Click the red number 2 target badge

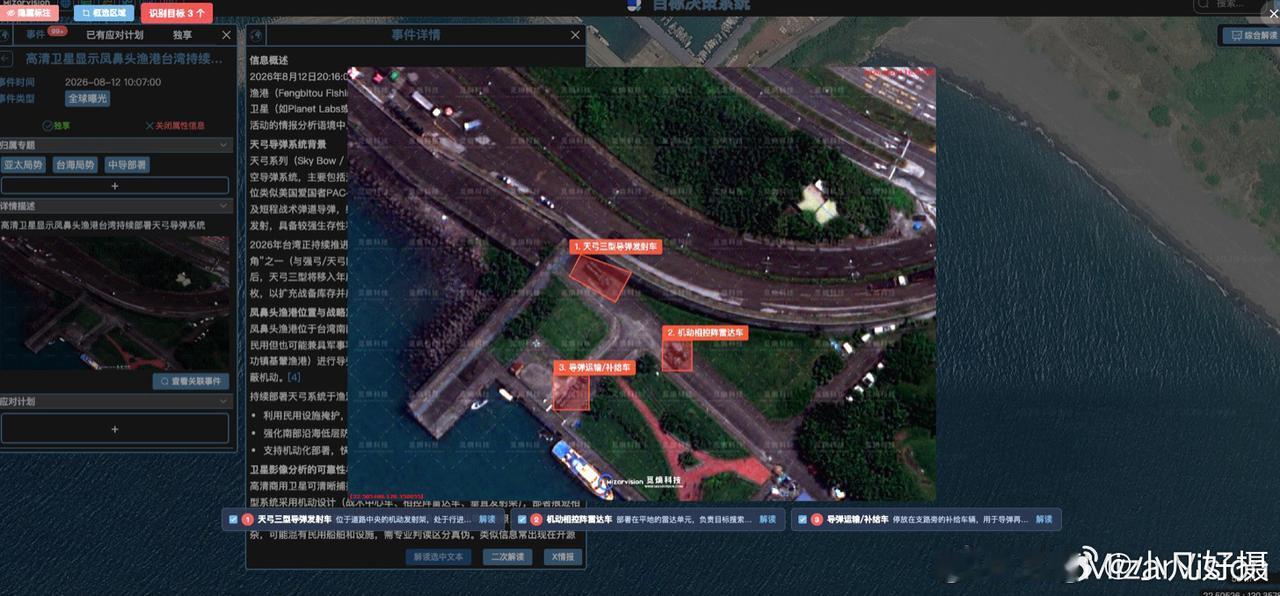[x=536, y=519]
